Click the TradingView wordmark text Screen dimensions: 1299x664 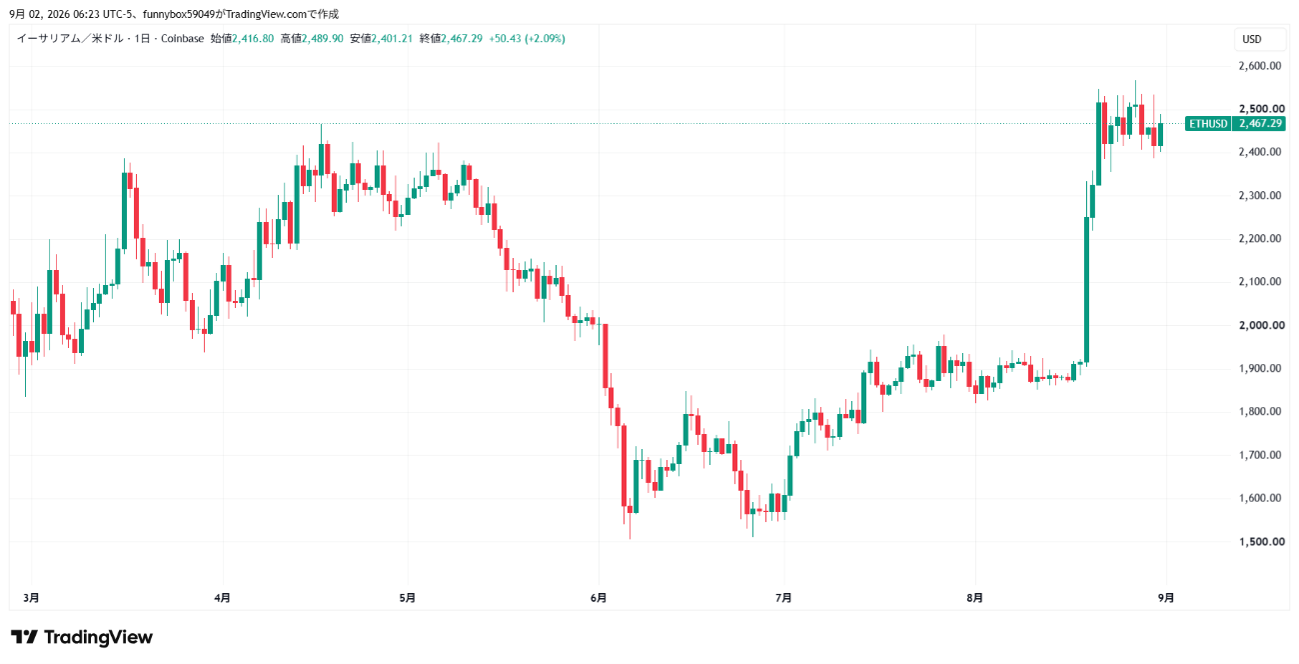tap(99, 637)
